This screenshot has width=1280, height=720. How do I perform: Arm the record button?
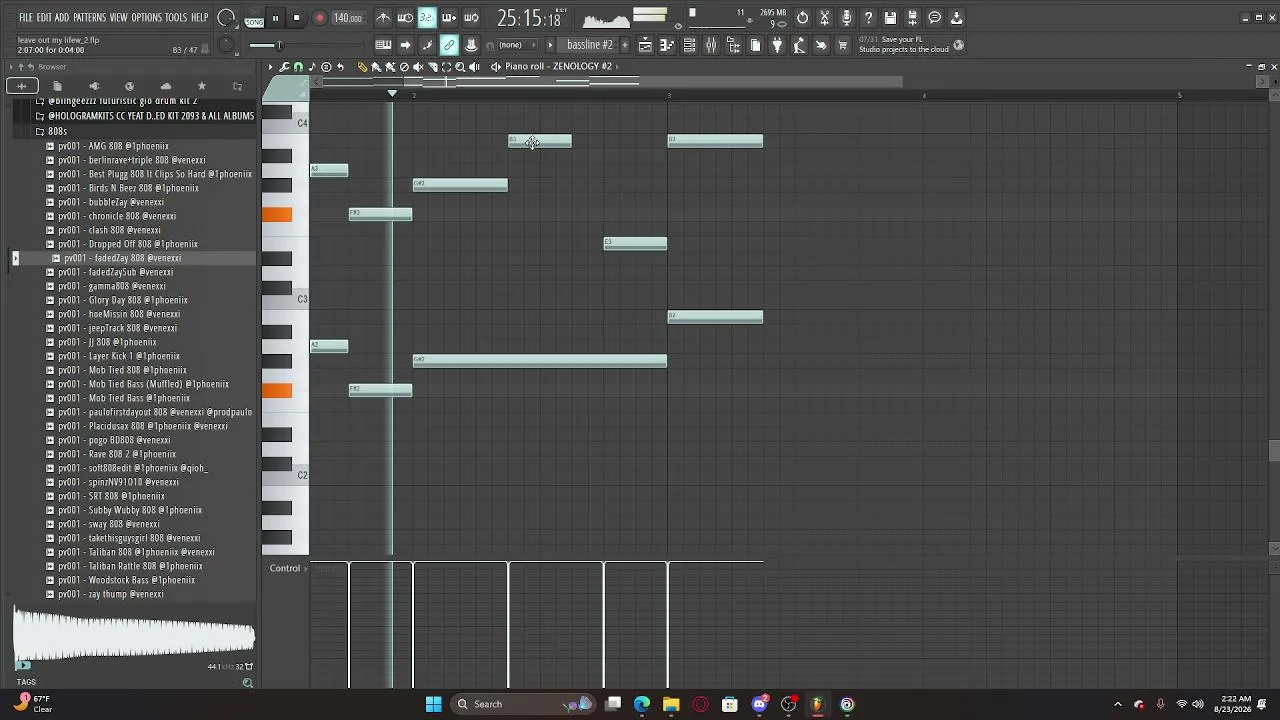point(320,18)
